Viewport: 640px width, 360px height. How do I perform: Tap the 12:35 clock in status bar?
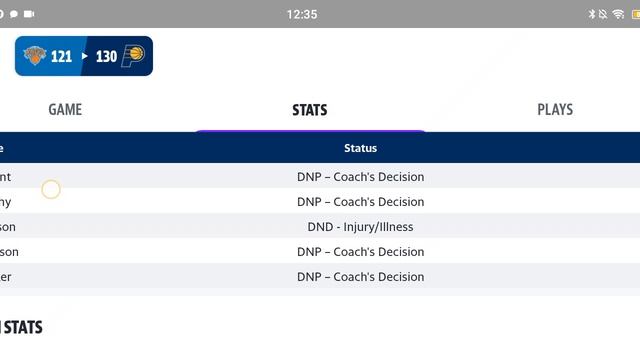(x=302, y=14)
